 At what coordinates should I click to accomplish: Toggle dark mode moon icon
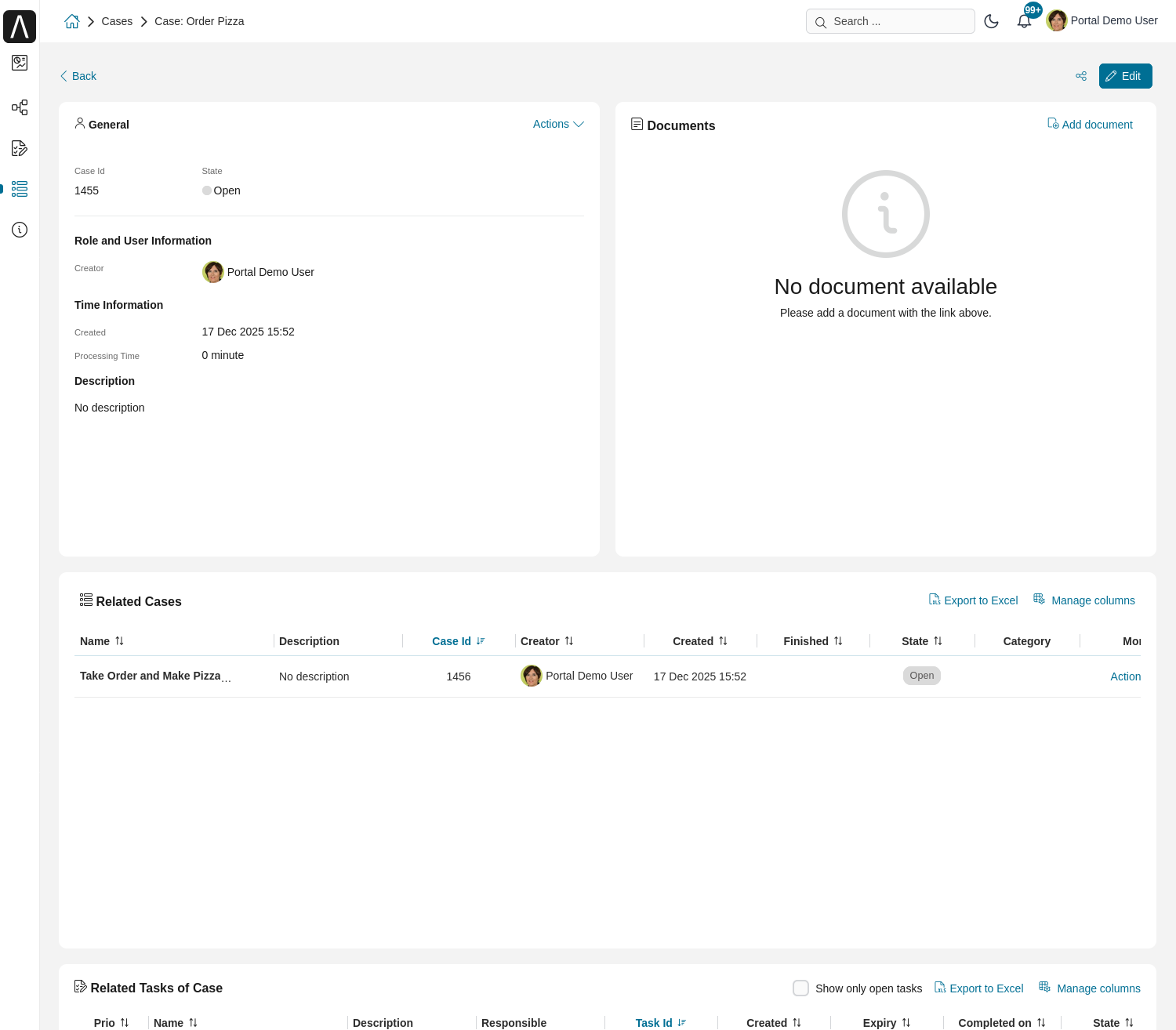(991, 21)
